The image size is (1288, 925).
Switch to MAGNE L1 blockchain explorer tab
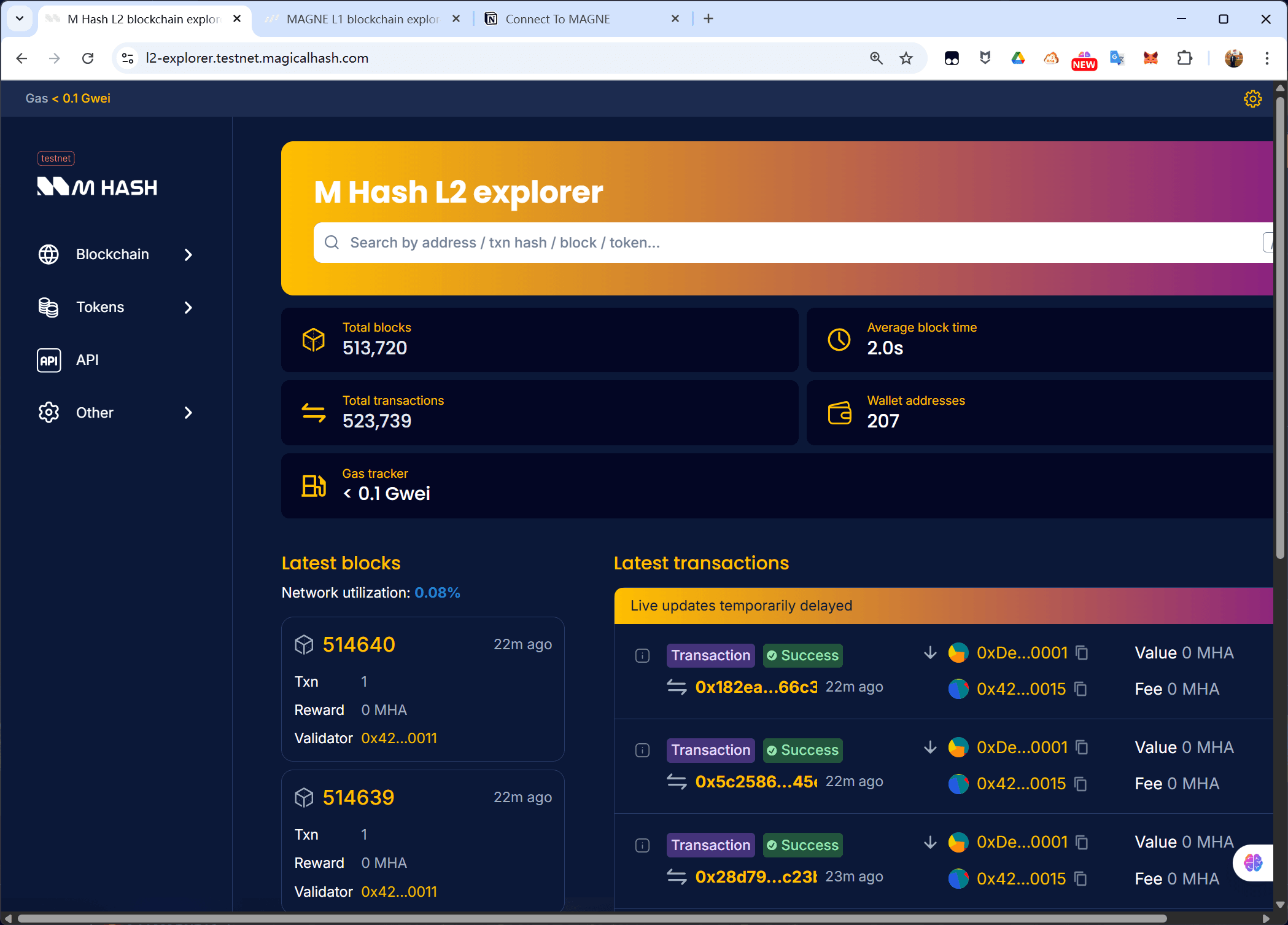click(362, 19)
